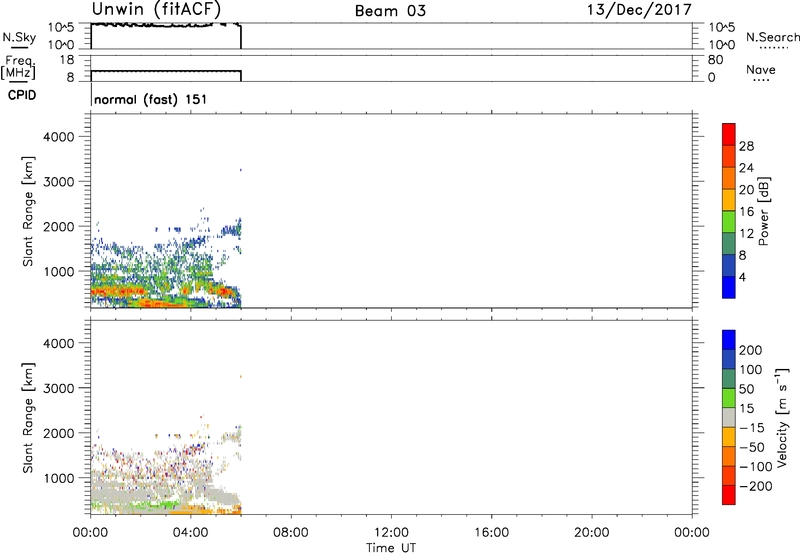Click the '3000' tick of the velocity panel
The height and width of the screenshot is (554, 800).
(x=59, y=389)
